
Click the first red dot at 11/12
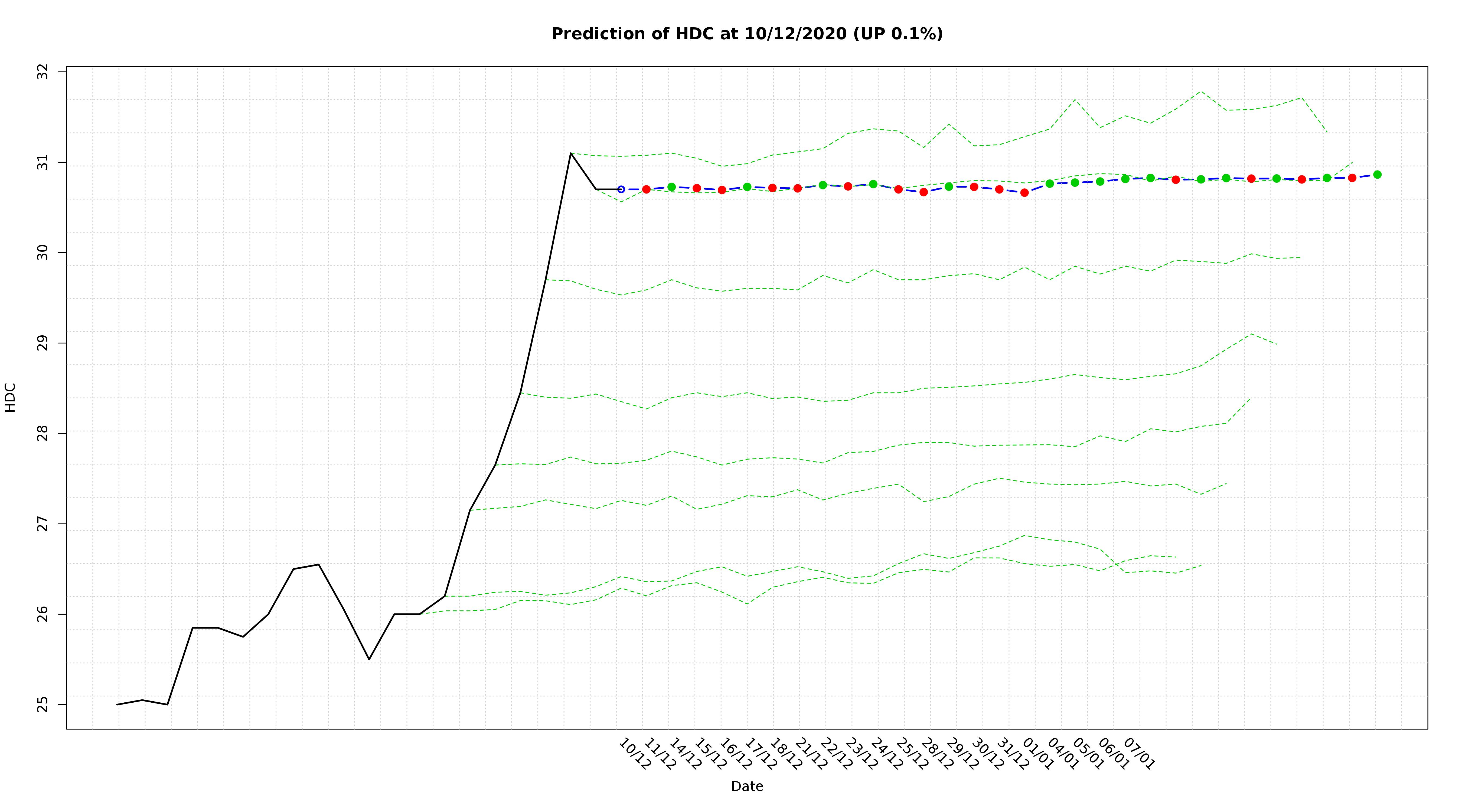click(x=646, y=189)
